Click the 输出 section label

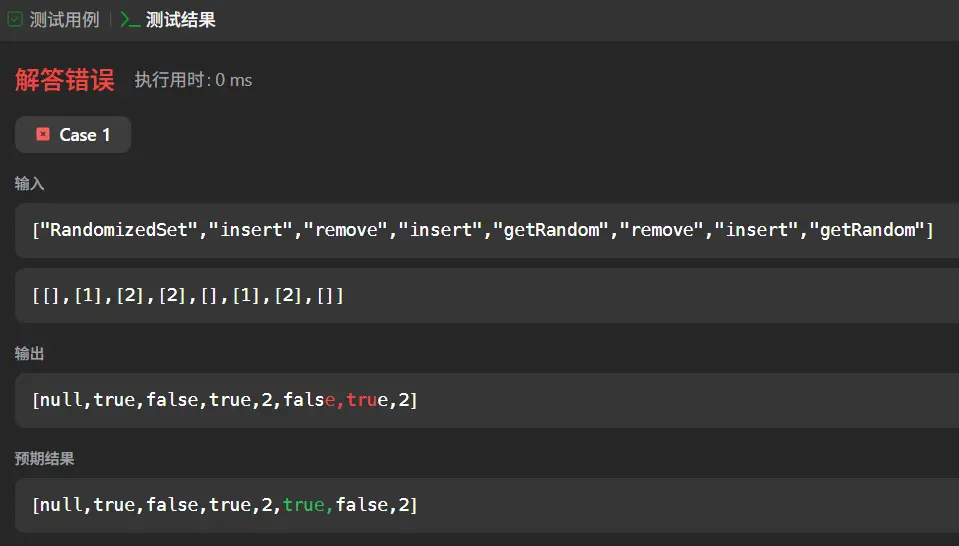(x=29, y=354)
